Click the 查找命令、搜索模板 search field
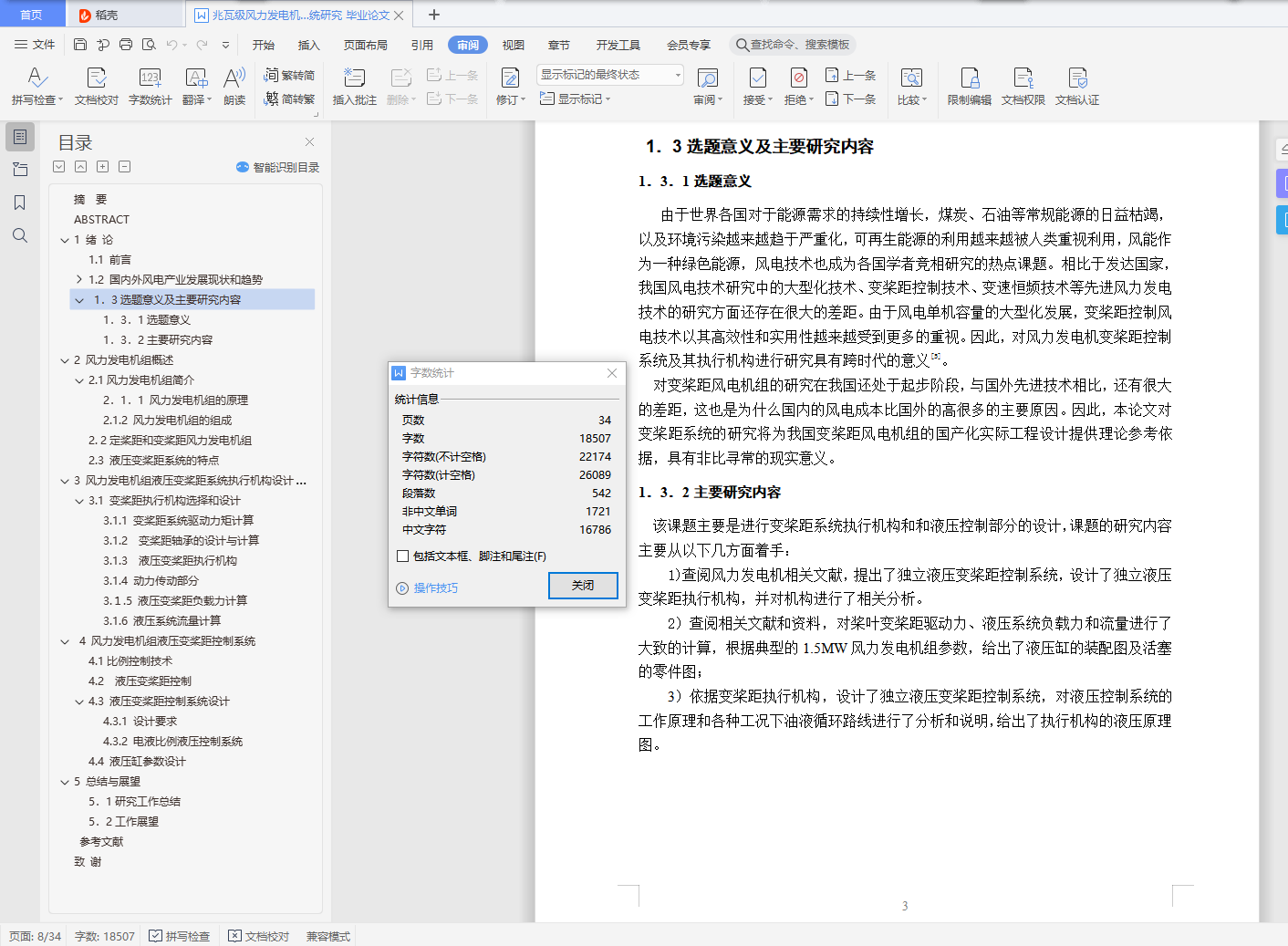Viewport: 1288px width, 946px height. pos(792,45)
